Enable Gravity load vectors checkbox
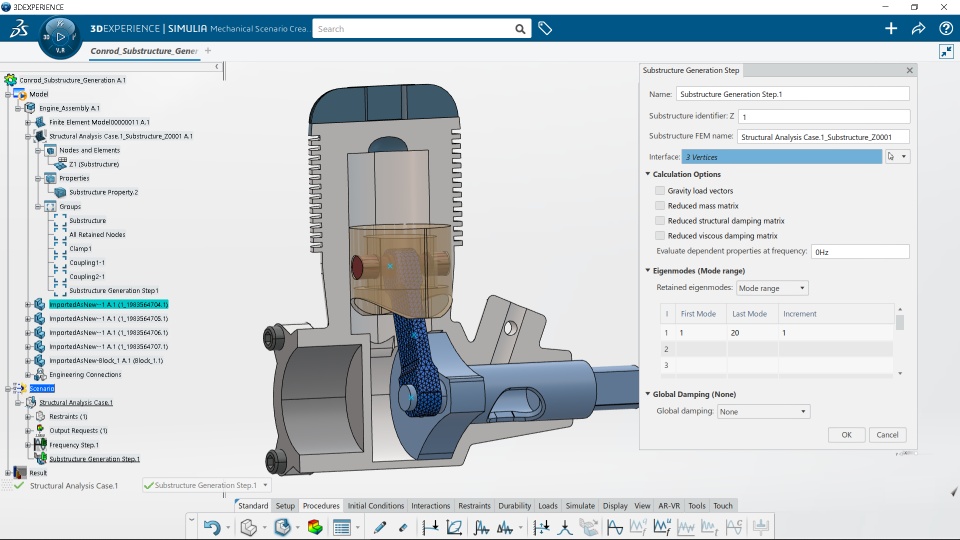Screen dimensions: 960x540 point(660,191)
